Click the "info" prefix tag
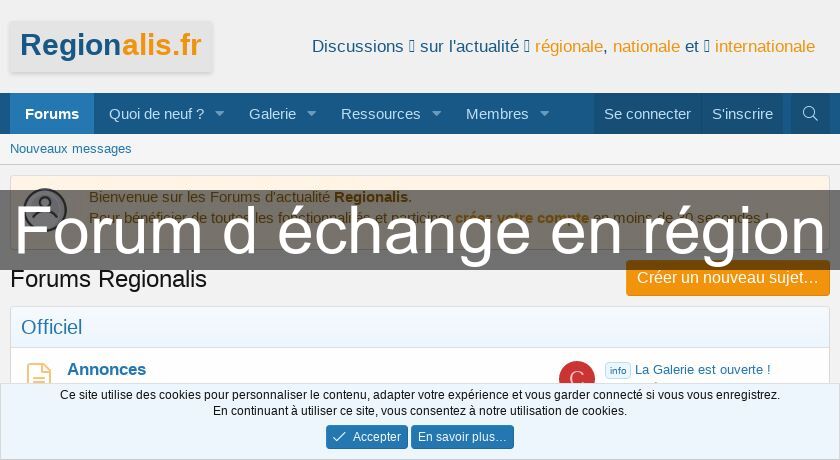Screen dimensions: 840x460 tap(618, 370)
